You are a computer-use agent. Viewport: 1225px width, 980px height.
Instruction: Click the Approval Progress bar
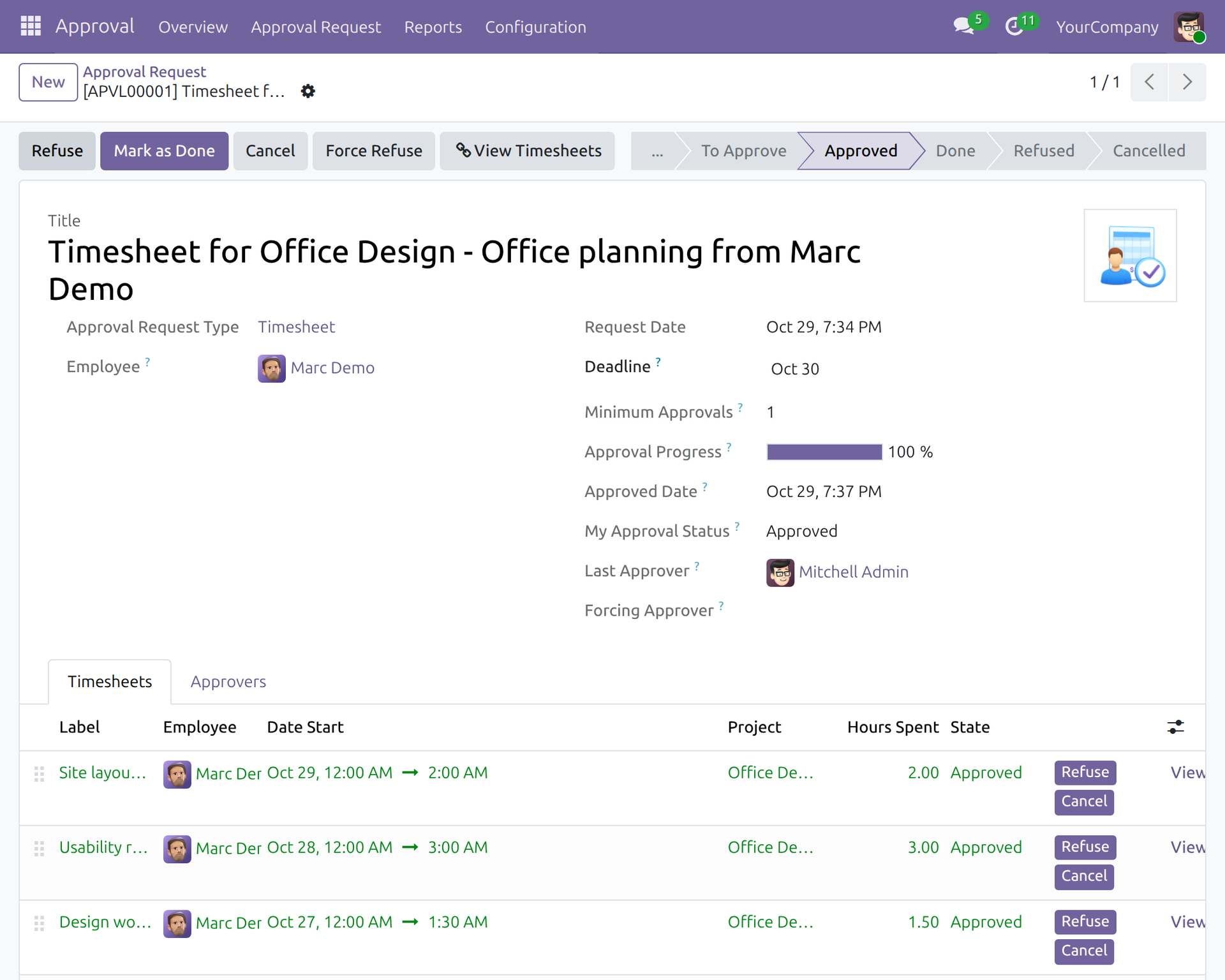824,452
